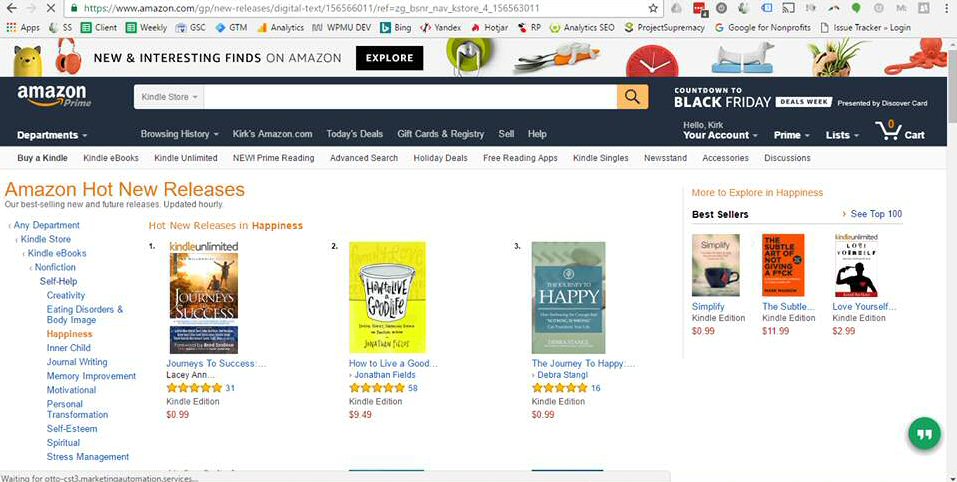Click the Help nav link

[x=537, y=134]
